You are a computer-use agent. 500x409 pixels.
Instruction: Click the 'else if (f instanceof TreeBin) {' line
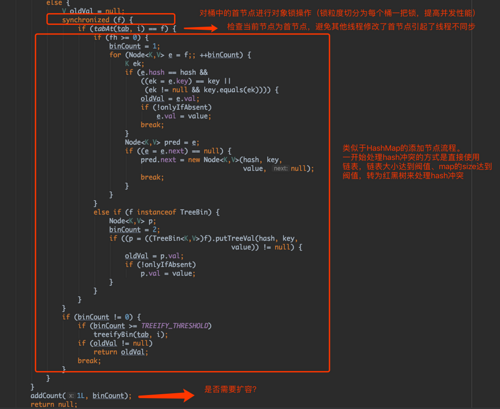point(156,212)
